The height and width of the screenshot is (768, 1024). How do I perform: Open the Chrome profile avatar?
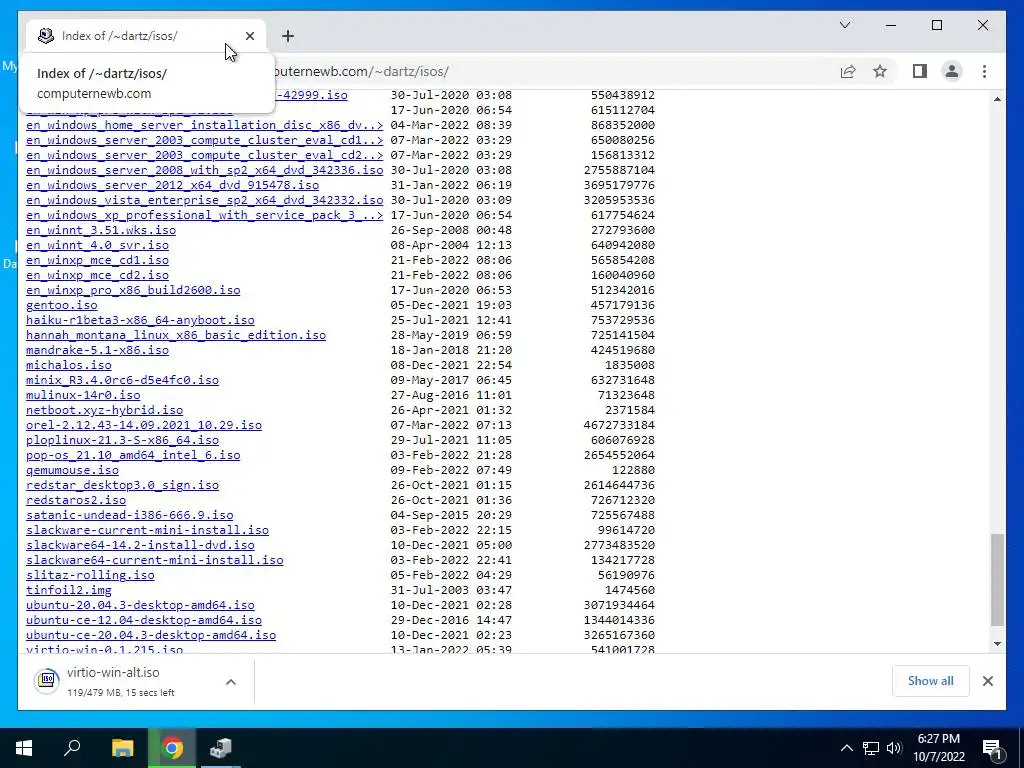952,71
